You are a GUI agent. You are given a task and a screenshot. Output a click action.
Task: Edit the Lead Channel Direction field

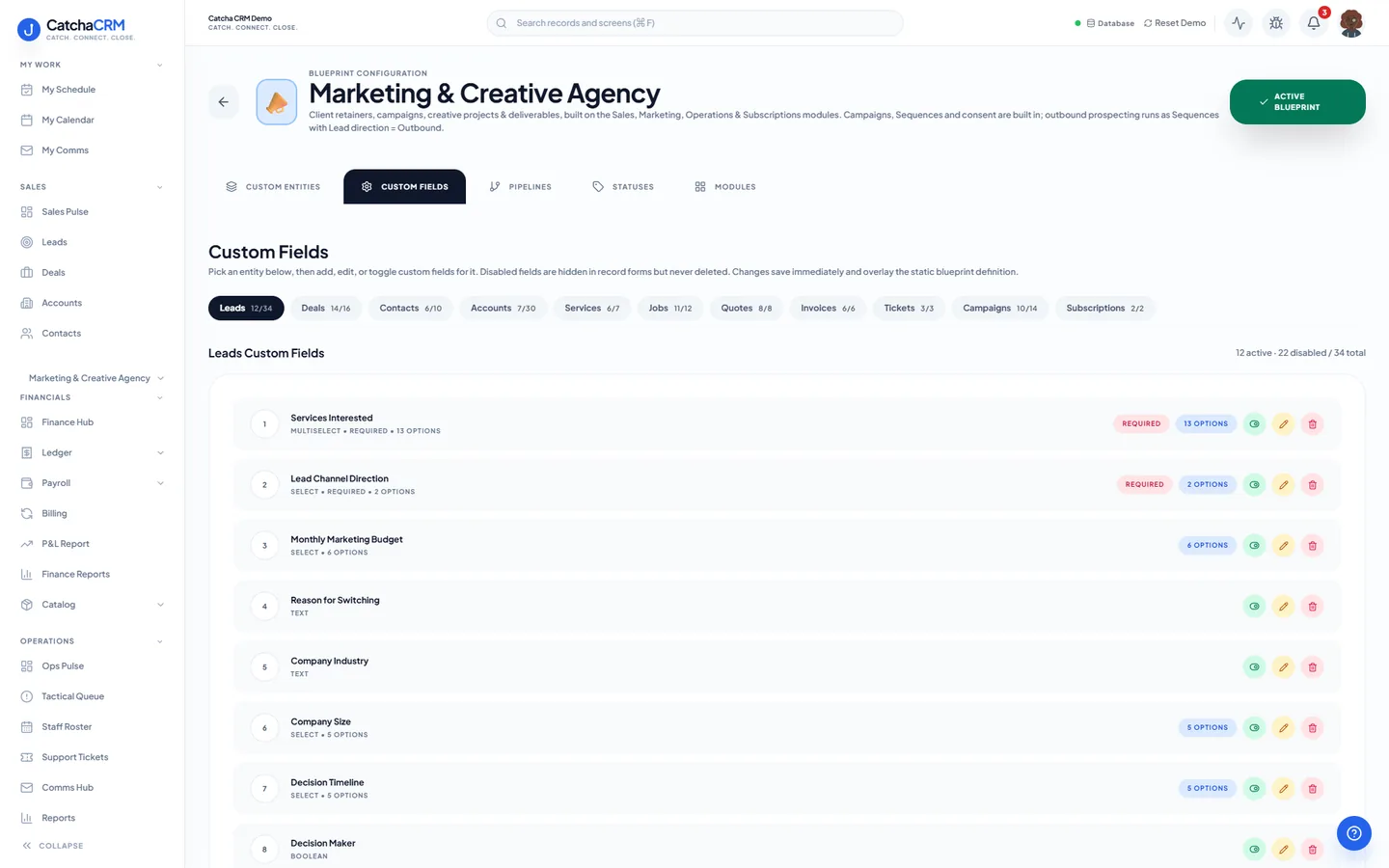(x=1283, y=484)
